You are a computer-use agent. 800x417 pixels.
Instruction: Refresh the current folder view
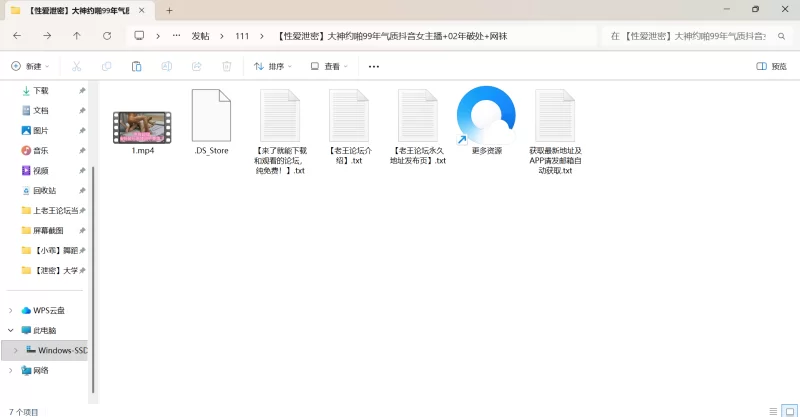tap(107, 36)
